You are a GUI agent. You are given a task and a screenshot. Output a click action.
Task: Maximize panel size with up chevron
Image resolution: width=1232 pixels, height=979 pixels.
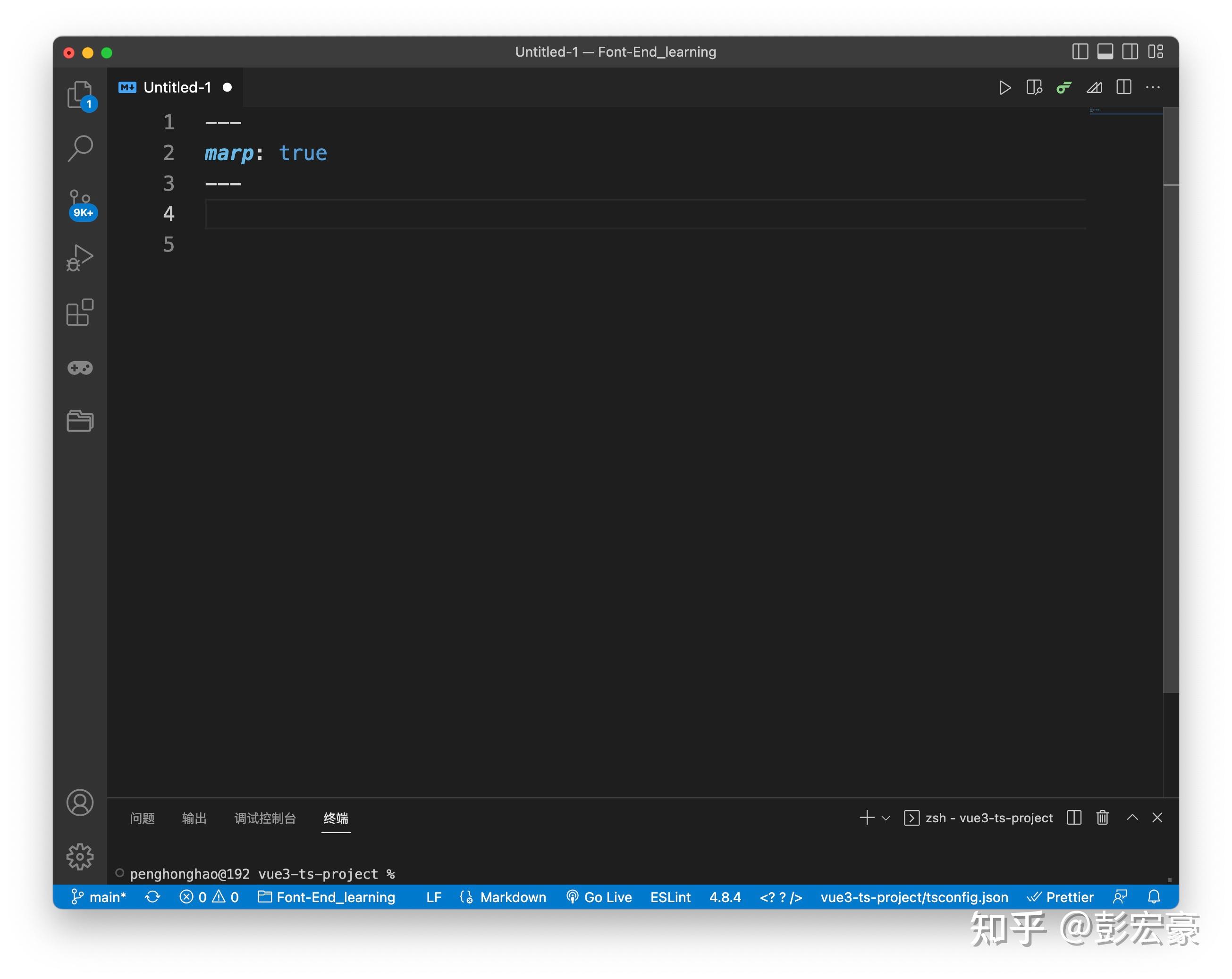click(1132, 817)
